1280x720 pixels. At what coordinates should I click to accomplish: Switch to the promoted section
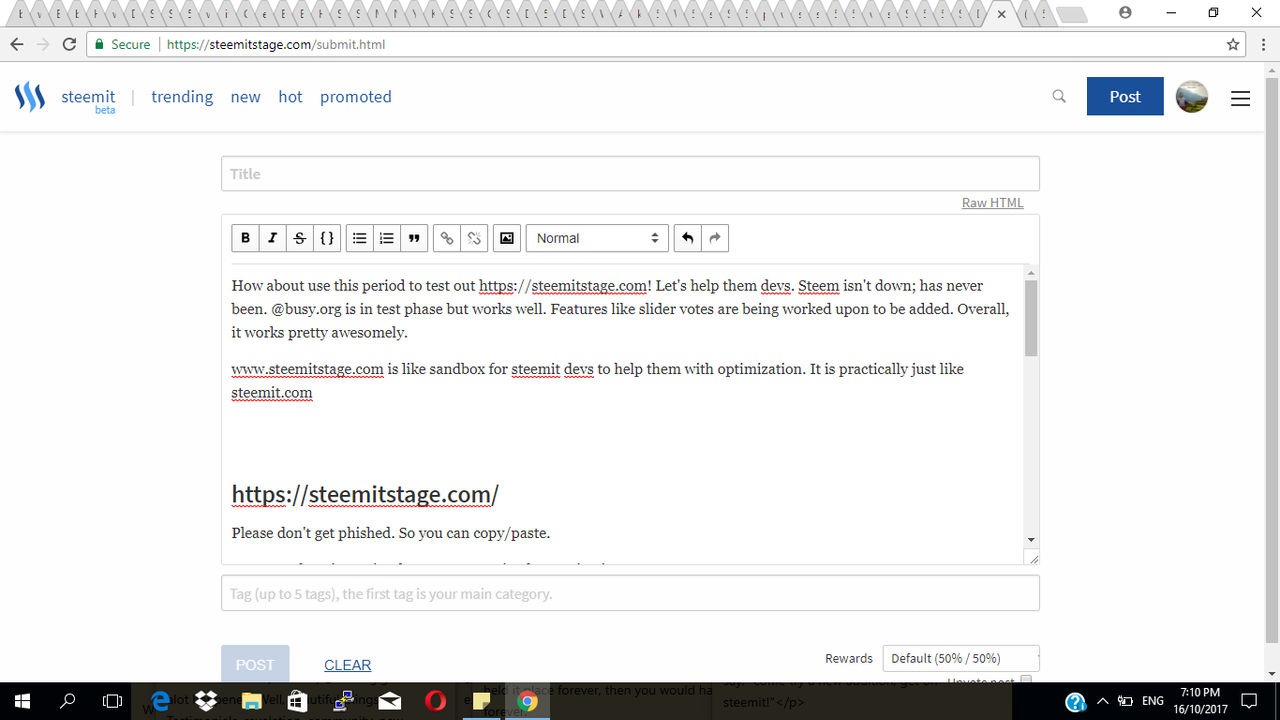355,97
